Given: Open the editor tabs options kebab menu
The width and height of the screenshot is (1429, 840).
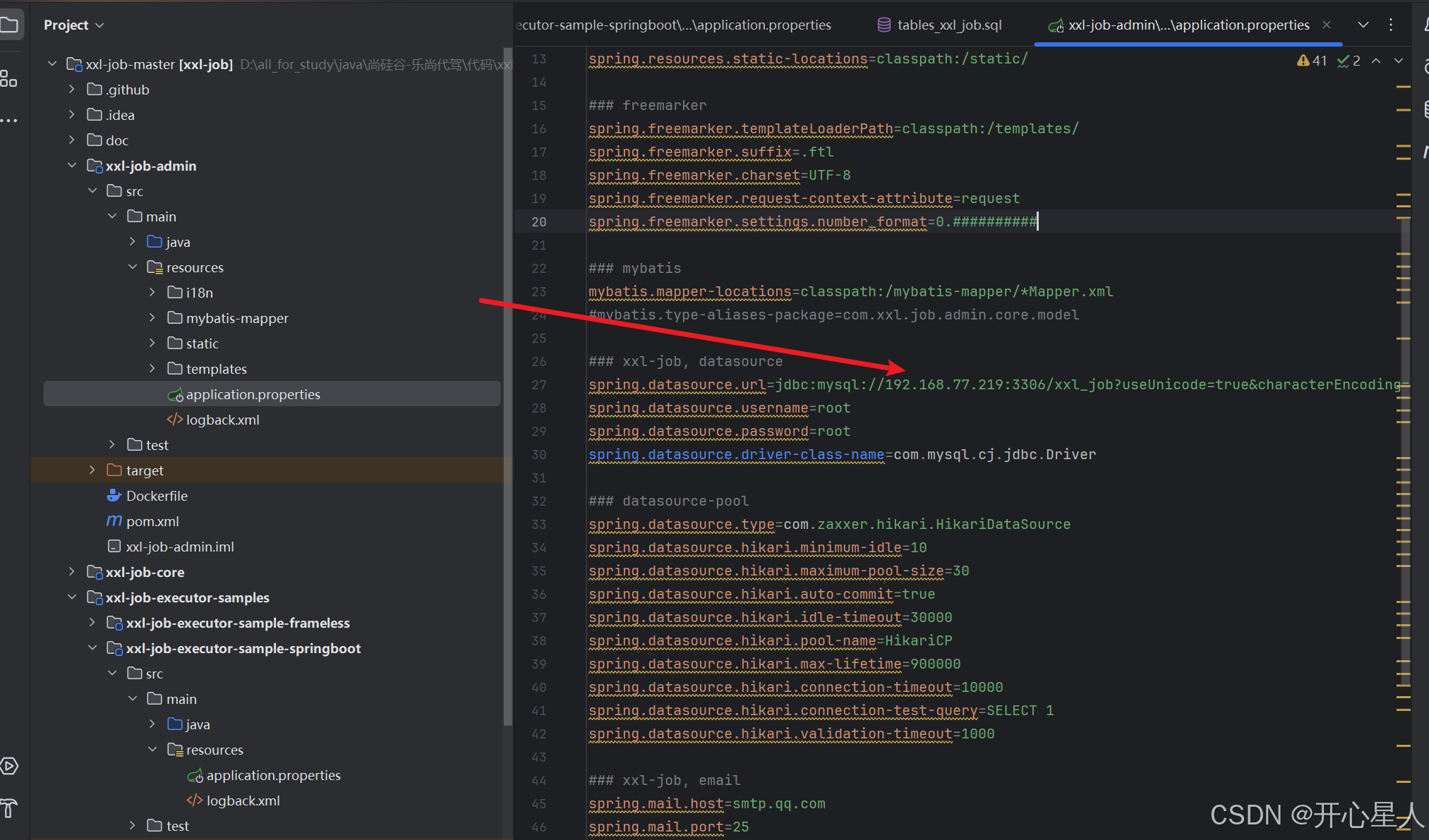Looking at the screenshot, I should (x=1391, y=25).
